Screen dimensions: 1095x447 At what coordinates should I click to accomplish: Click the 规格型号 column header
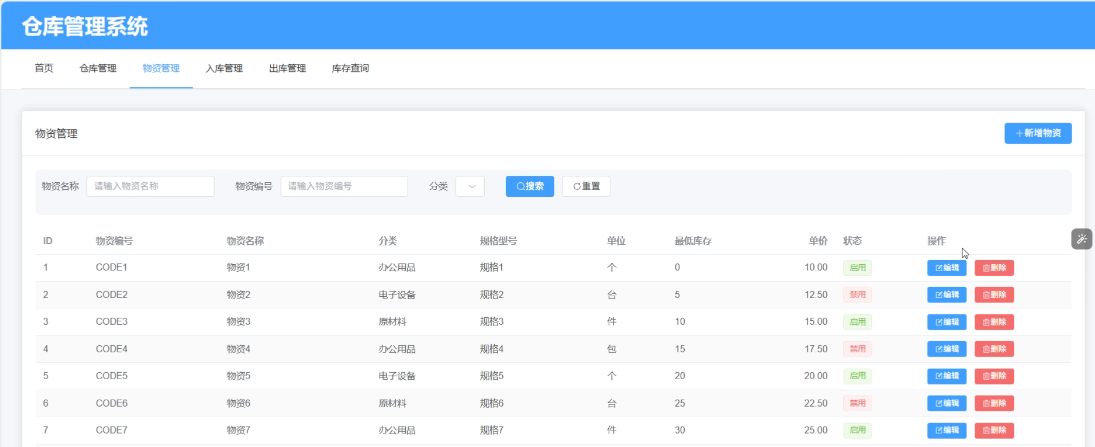(499, 241)
